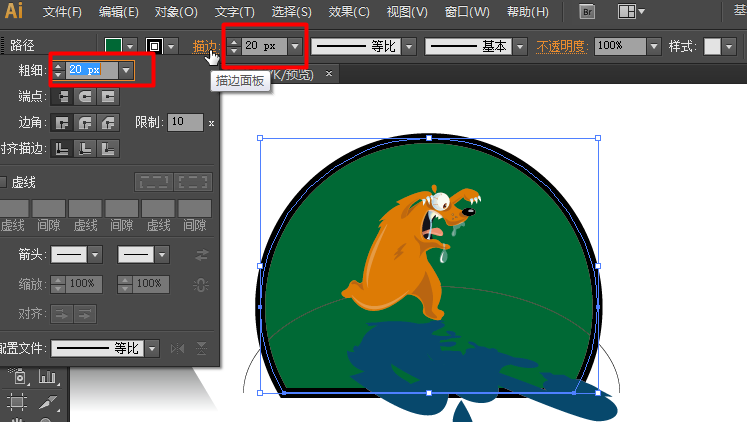Open the control bar stroke weight dropdown

[x=295, y=46]
